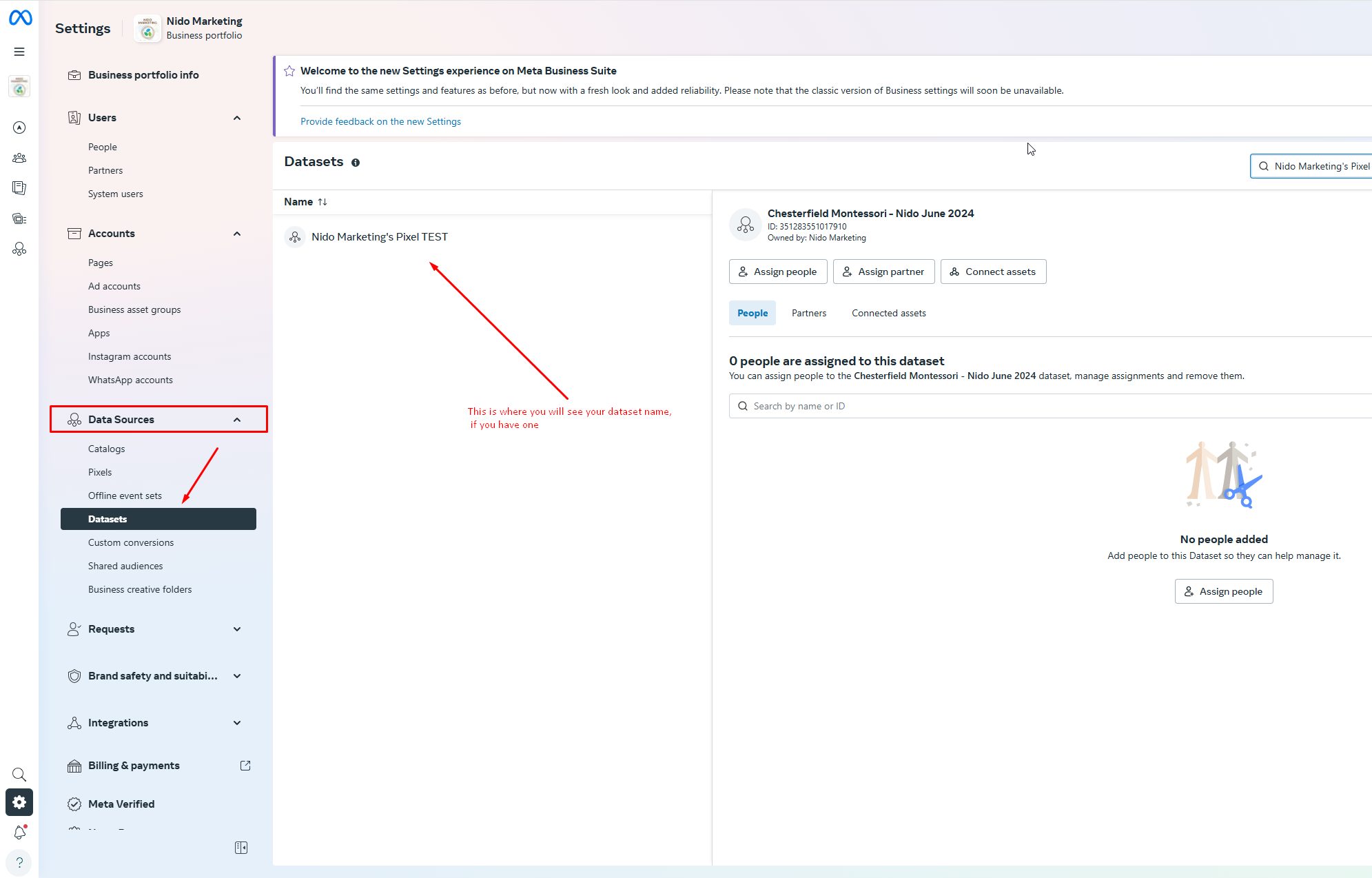Collapse the sidebar using the panel toggle icon
Image resolution: width=1372 pixels, height=878 pixels.
pos(241,848)
